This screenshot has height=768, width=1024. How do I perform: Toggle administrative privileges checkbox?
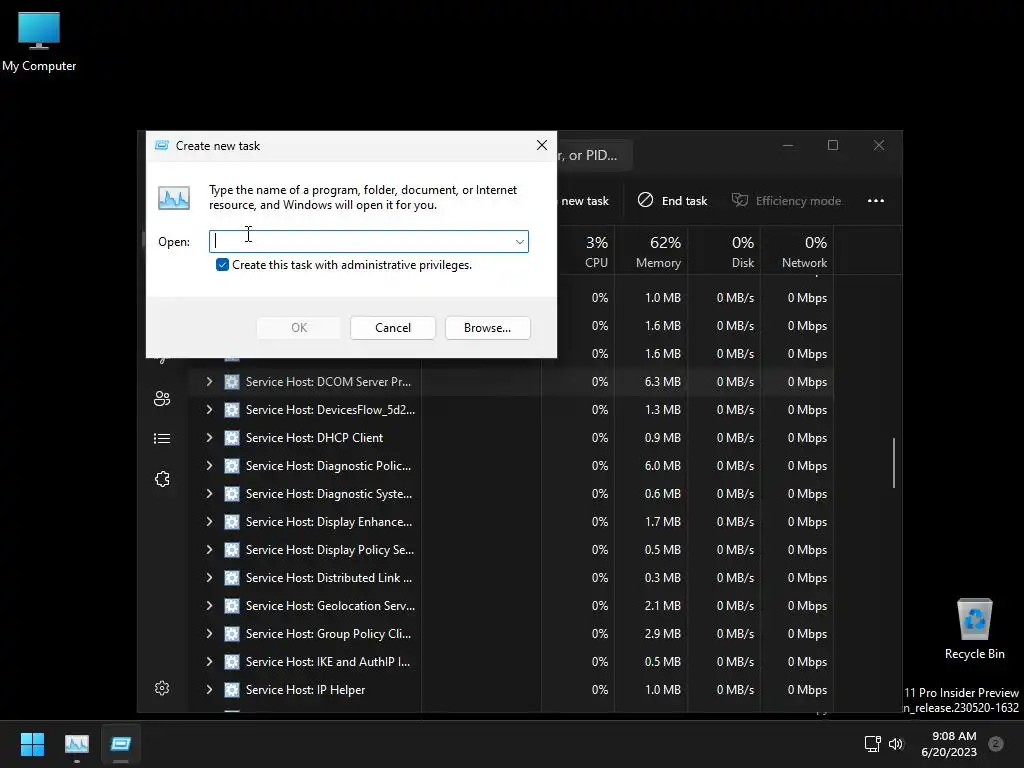click(x=222, y=264)
